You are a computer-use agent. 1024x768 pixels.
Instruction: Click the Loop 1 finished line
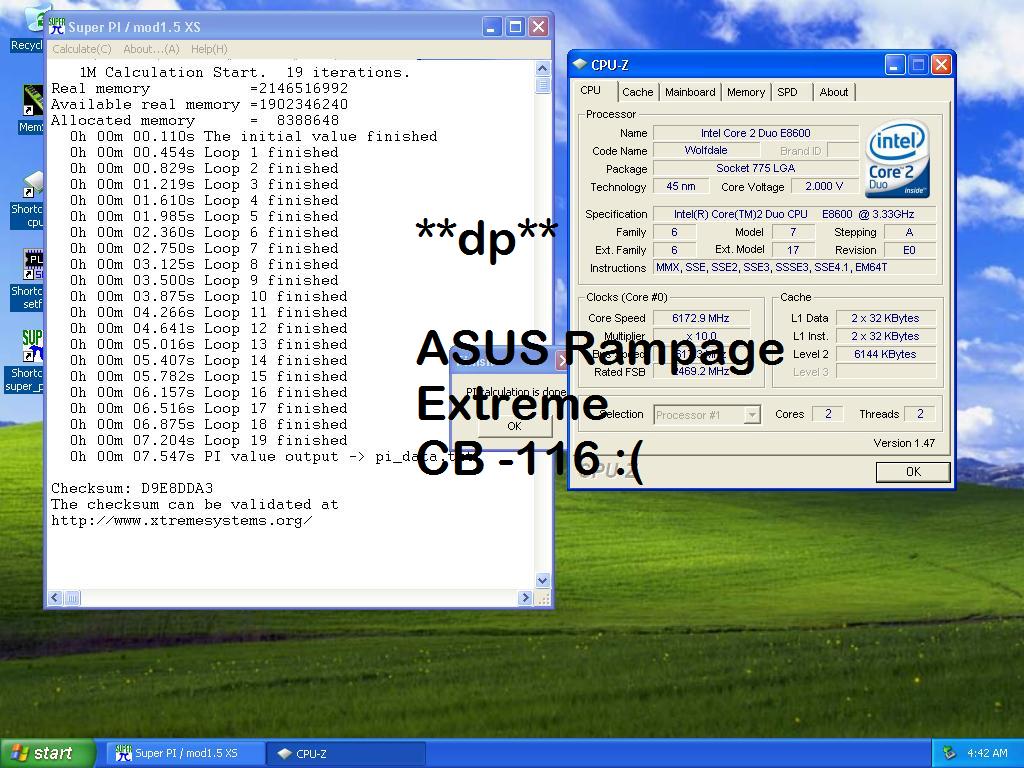tap(204, 152)
